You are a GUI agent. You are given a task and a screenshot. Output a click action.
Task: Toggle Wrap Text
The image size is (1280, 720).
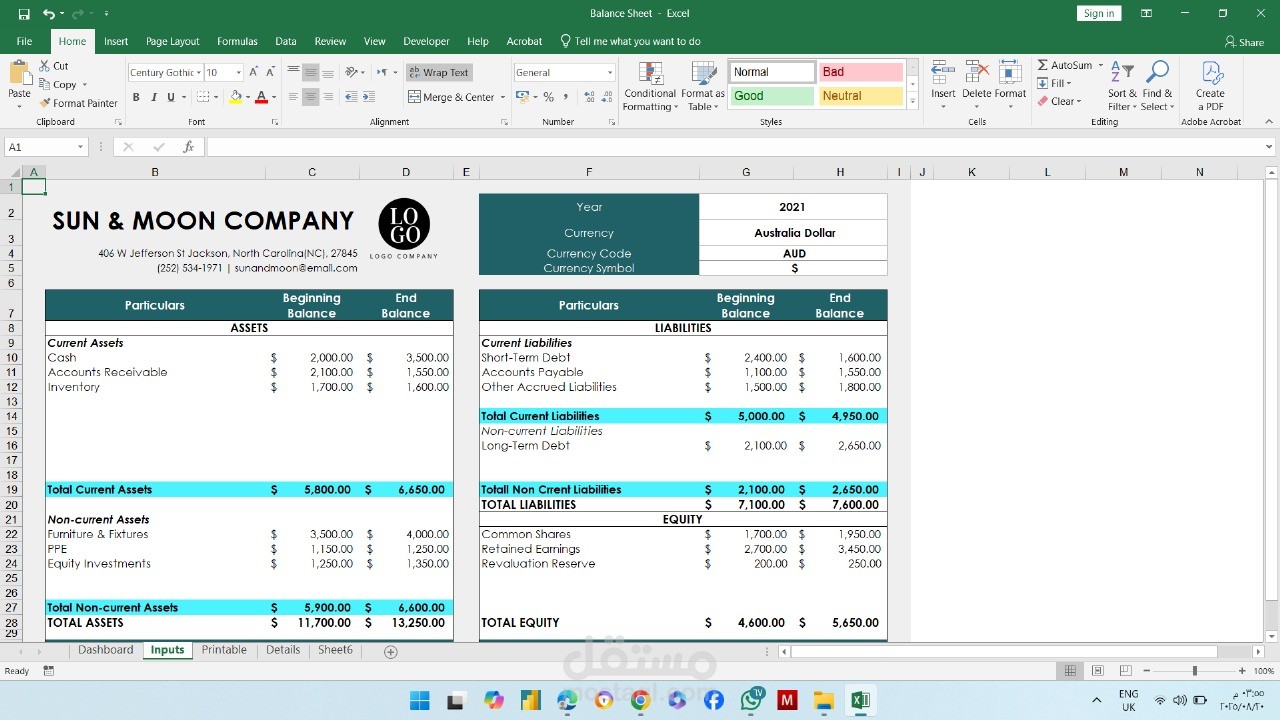click(x=439, y=72)
